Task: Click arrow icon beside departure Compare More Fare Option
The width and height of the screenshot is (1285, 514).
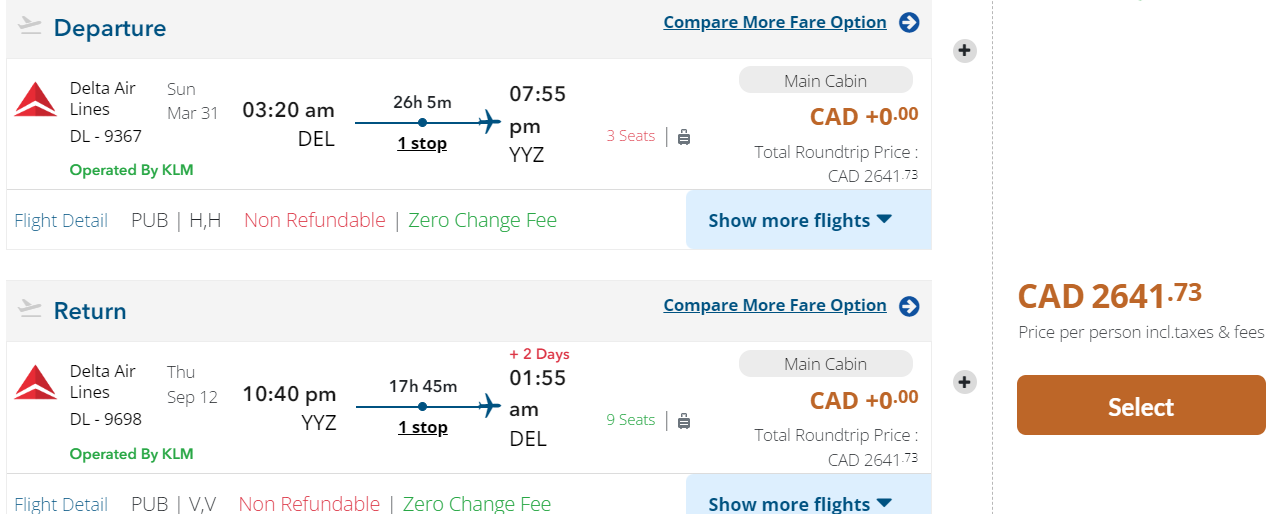Action: click(x=909, y=22)
